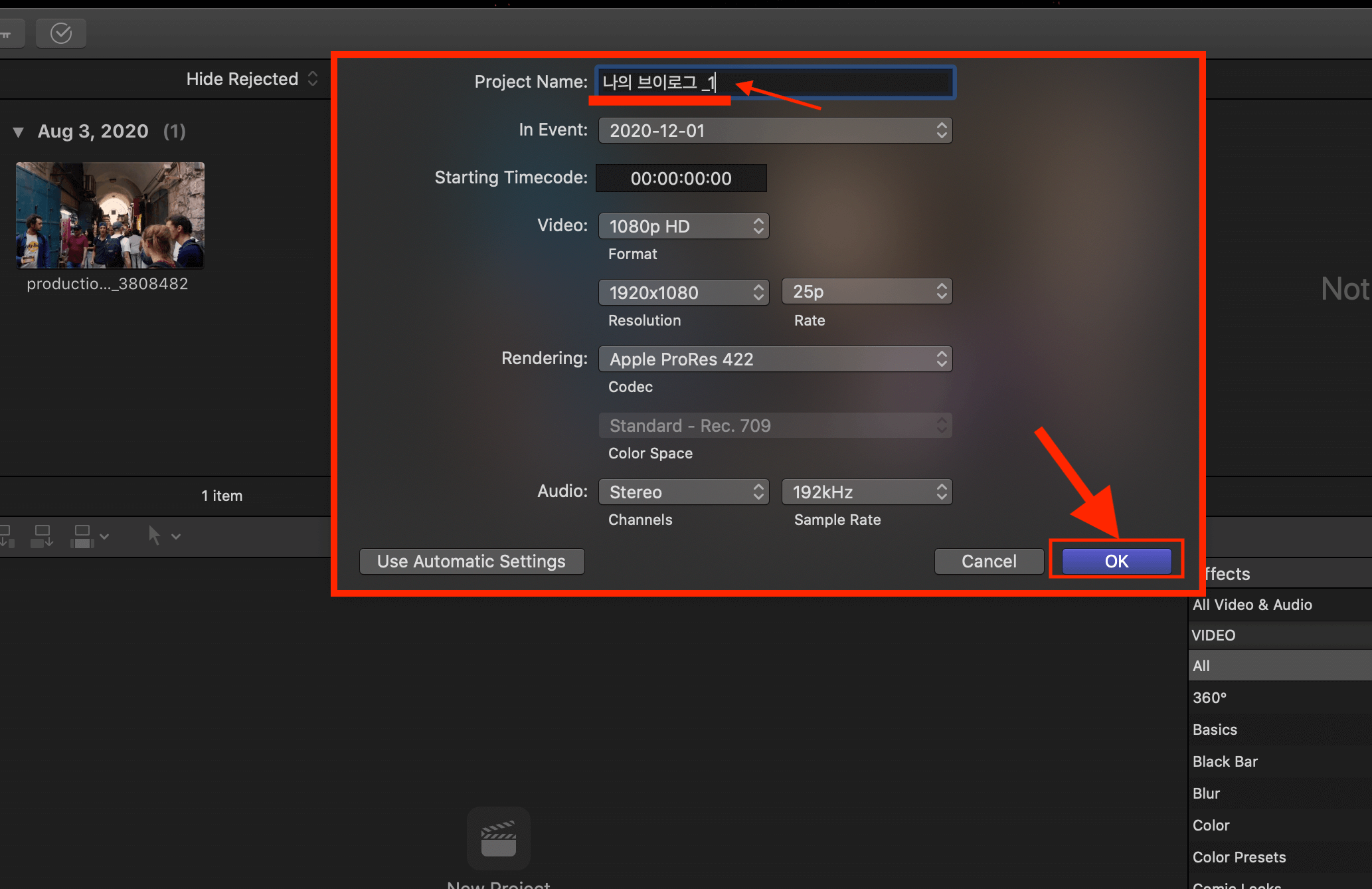1372x889 pixels.
Task: Click the Select arrow tool icon
Action: 154,536
